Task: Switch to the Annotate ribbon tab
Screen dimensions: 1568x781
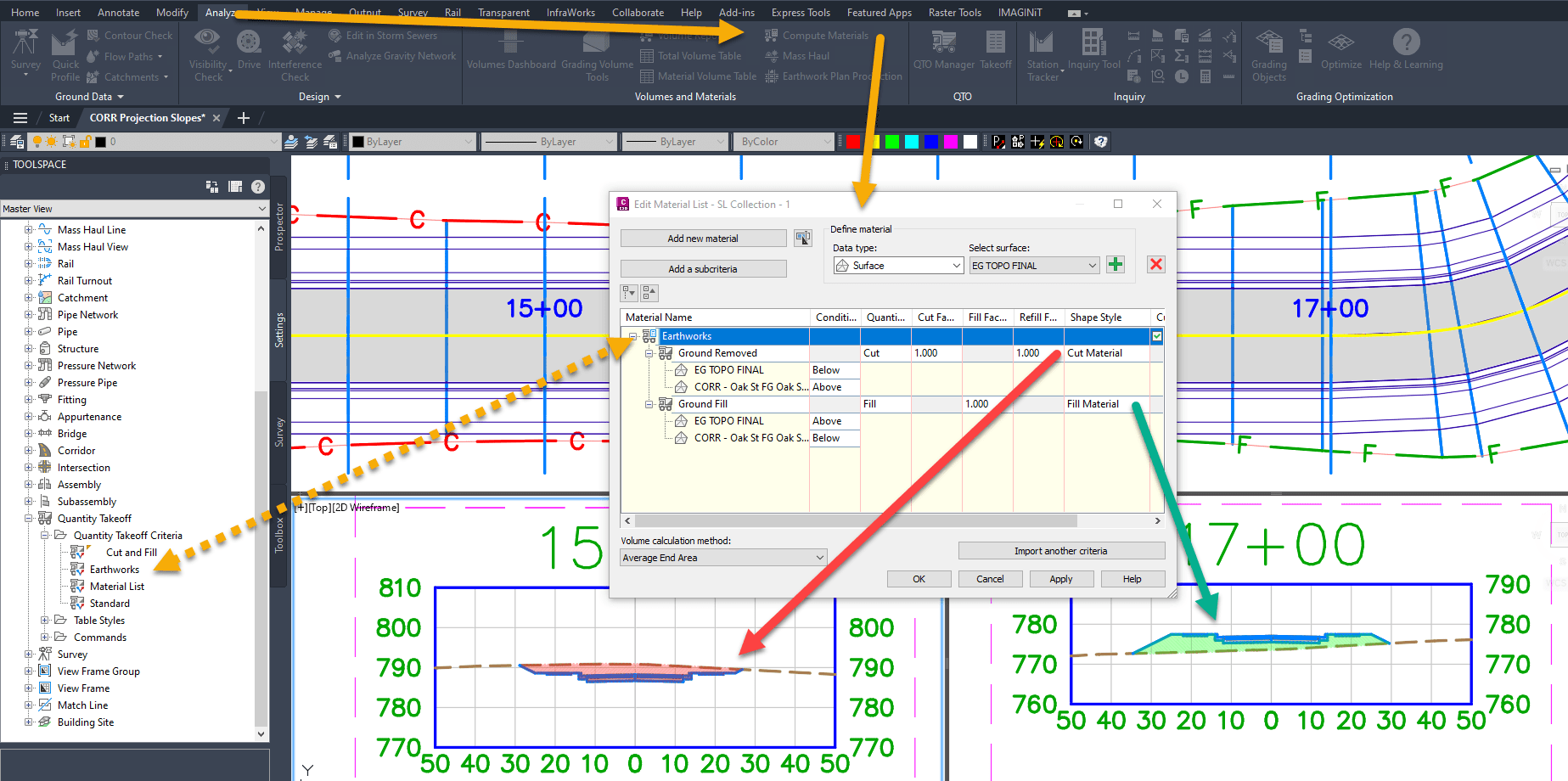Action: [119, 12]
